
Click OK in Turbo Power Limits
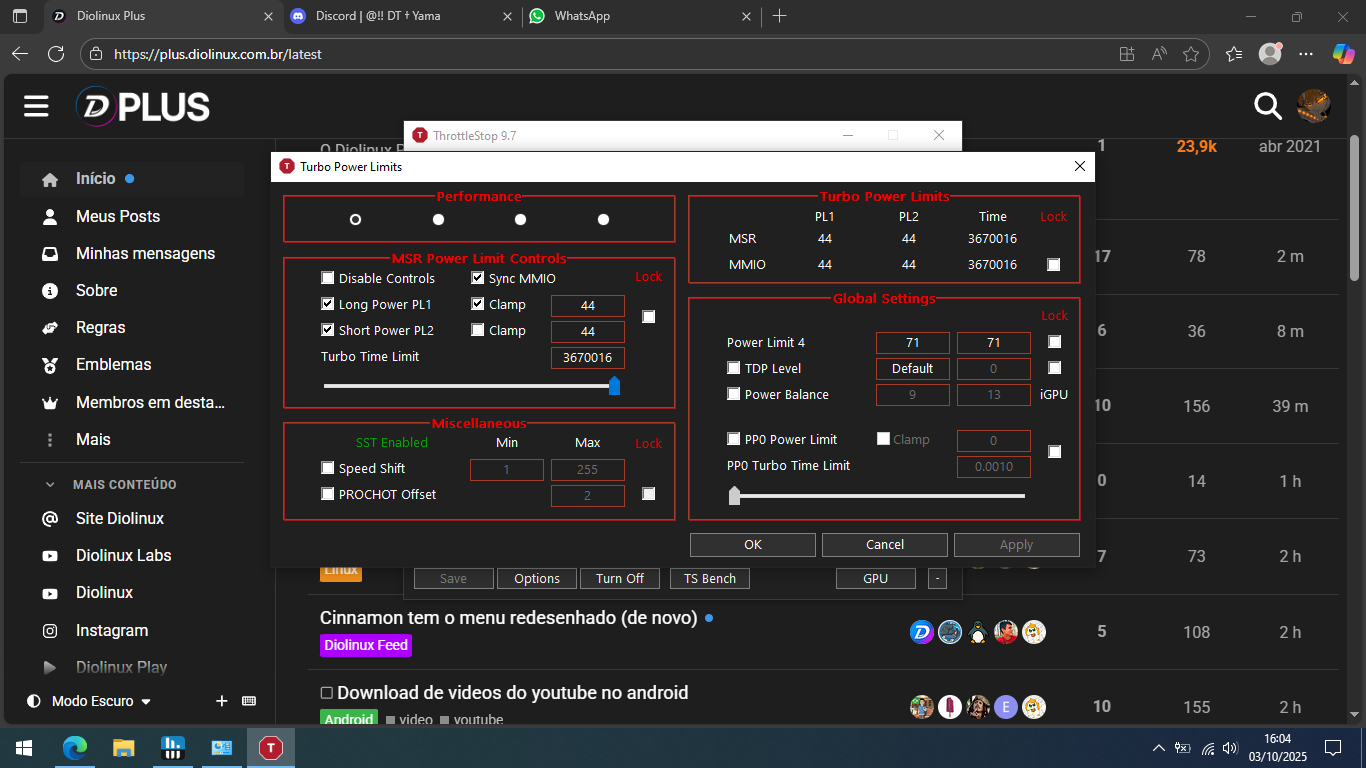pos(752,545)
